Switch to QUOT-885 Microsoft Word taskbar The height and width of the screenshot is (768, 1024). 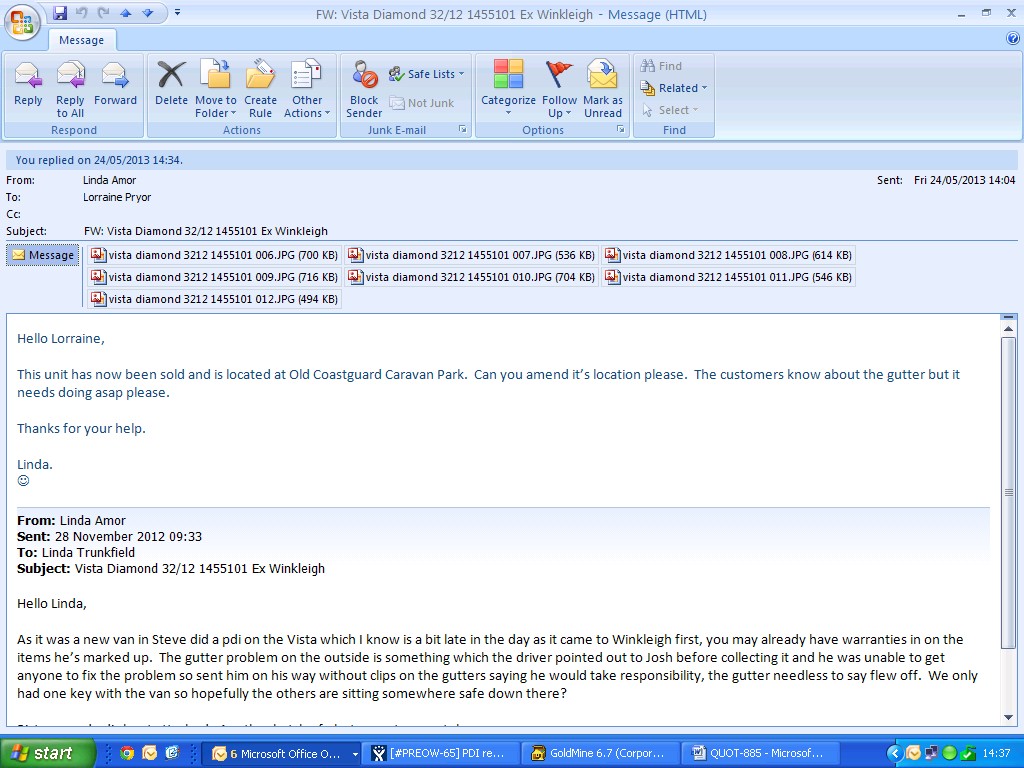[760, 754]
